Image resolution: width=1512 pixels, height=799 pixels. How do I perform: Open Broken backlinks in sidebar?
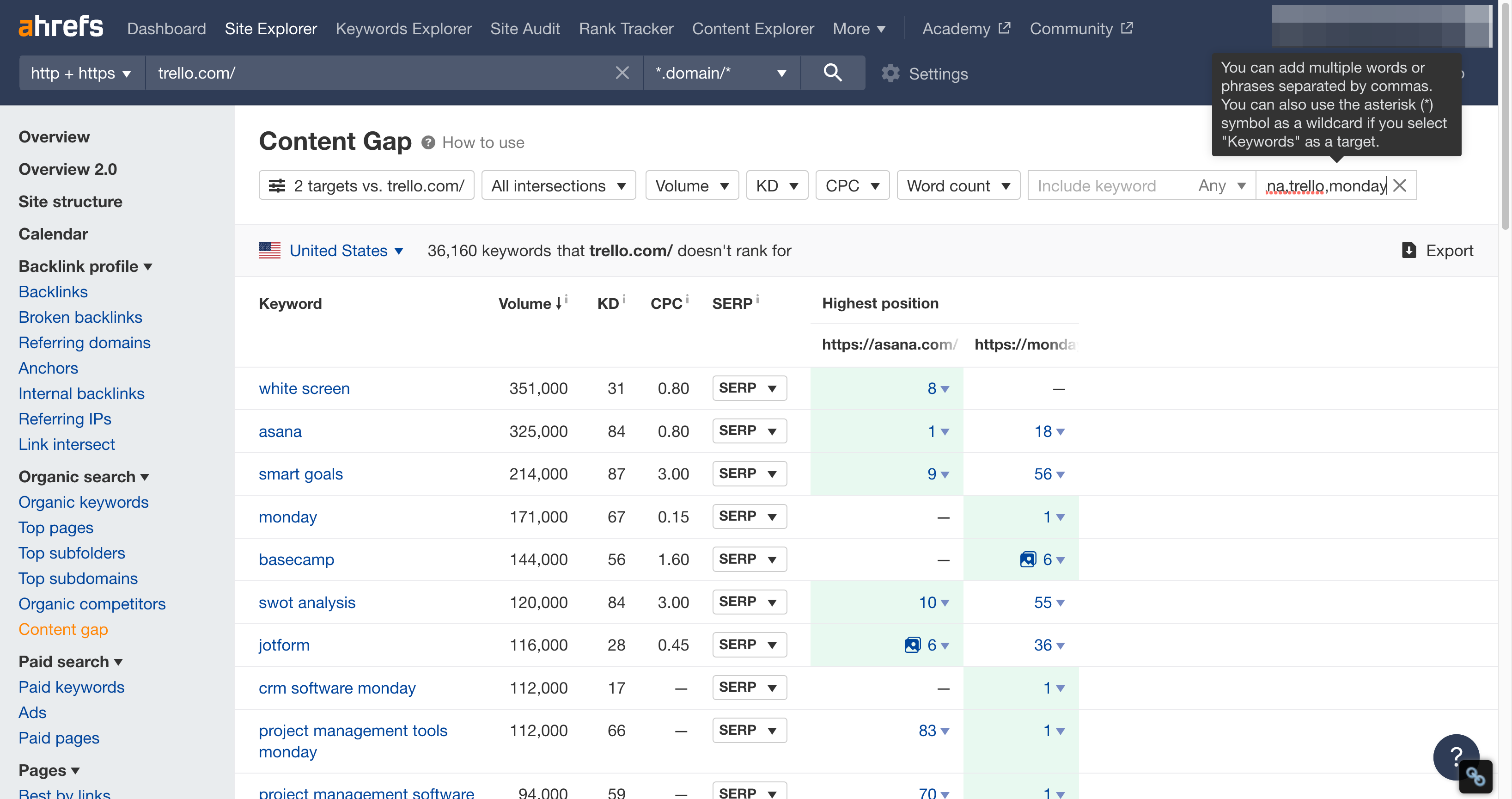pyautogui.click(x=80, y=317)
